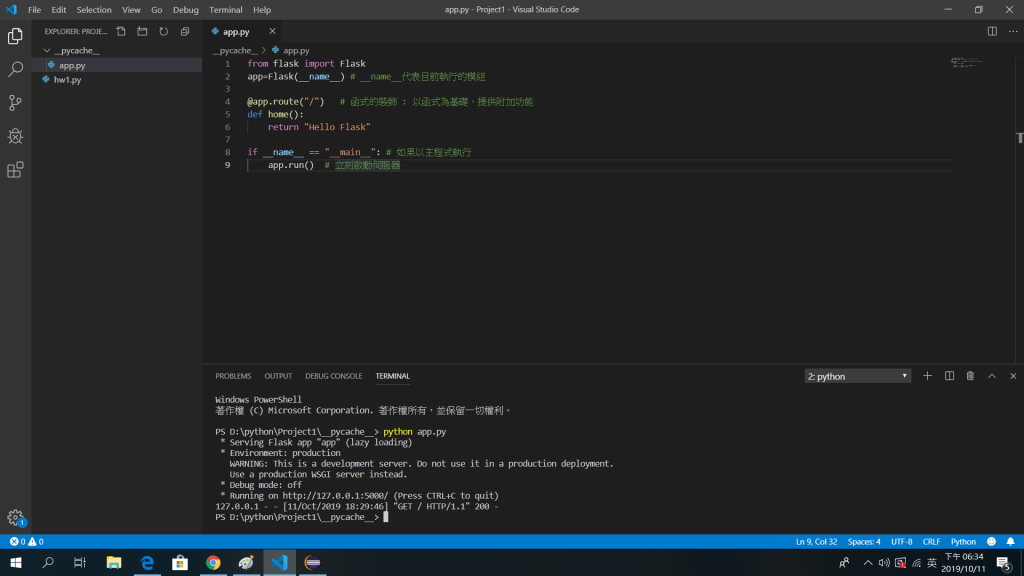Image resolution: width=1024 pixels, height=576 pixels.
Task: Open the Search view in activity bar
Action: tap(15, 69)
